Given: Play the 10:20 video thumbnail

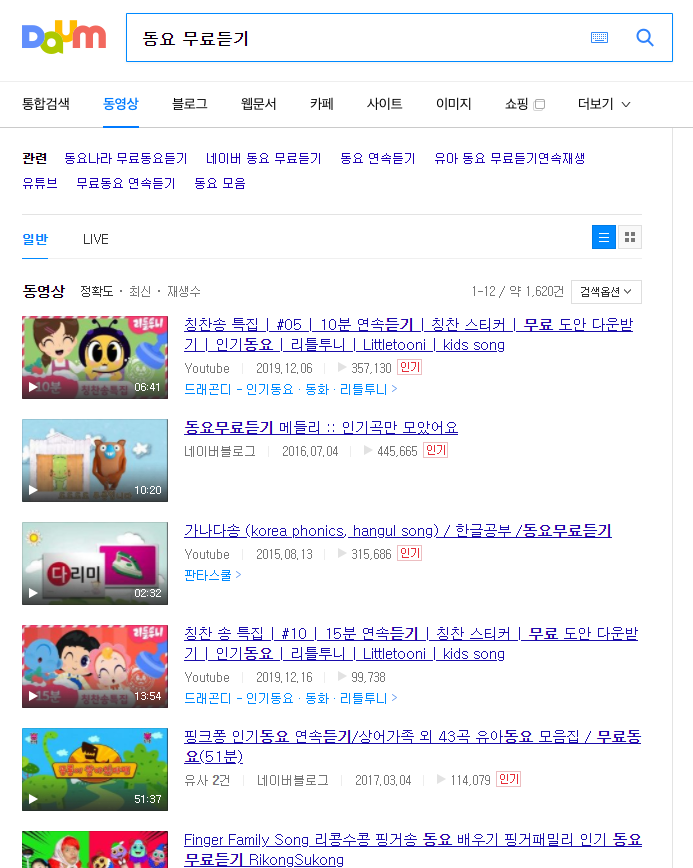Looking at the screenshot, I should pyautogui.click(x=95, y=460).
